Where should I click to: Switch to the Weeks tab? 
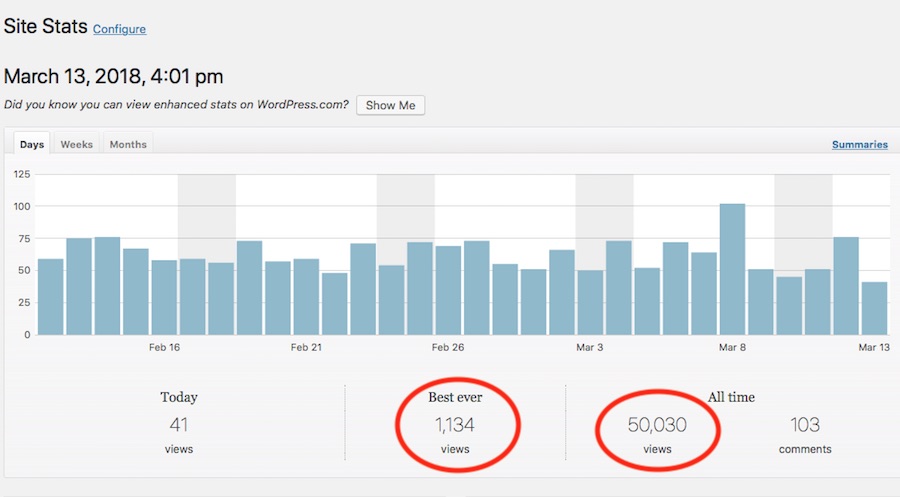click(x=77, y=144)
